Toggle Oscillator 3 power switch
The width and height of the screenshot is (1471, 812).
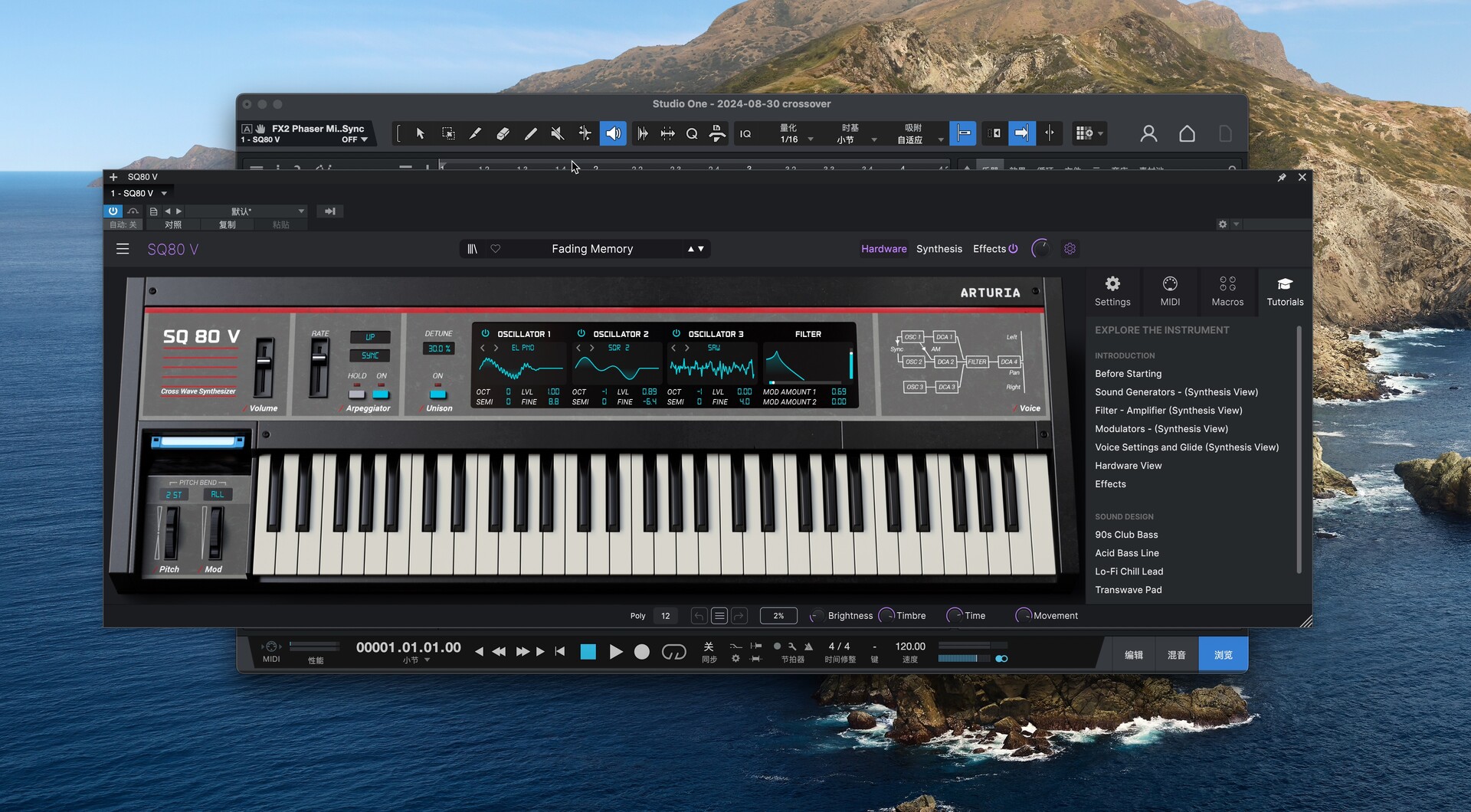(x=676, y=333)
